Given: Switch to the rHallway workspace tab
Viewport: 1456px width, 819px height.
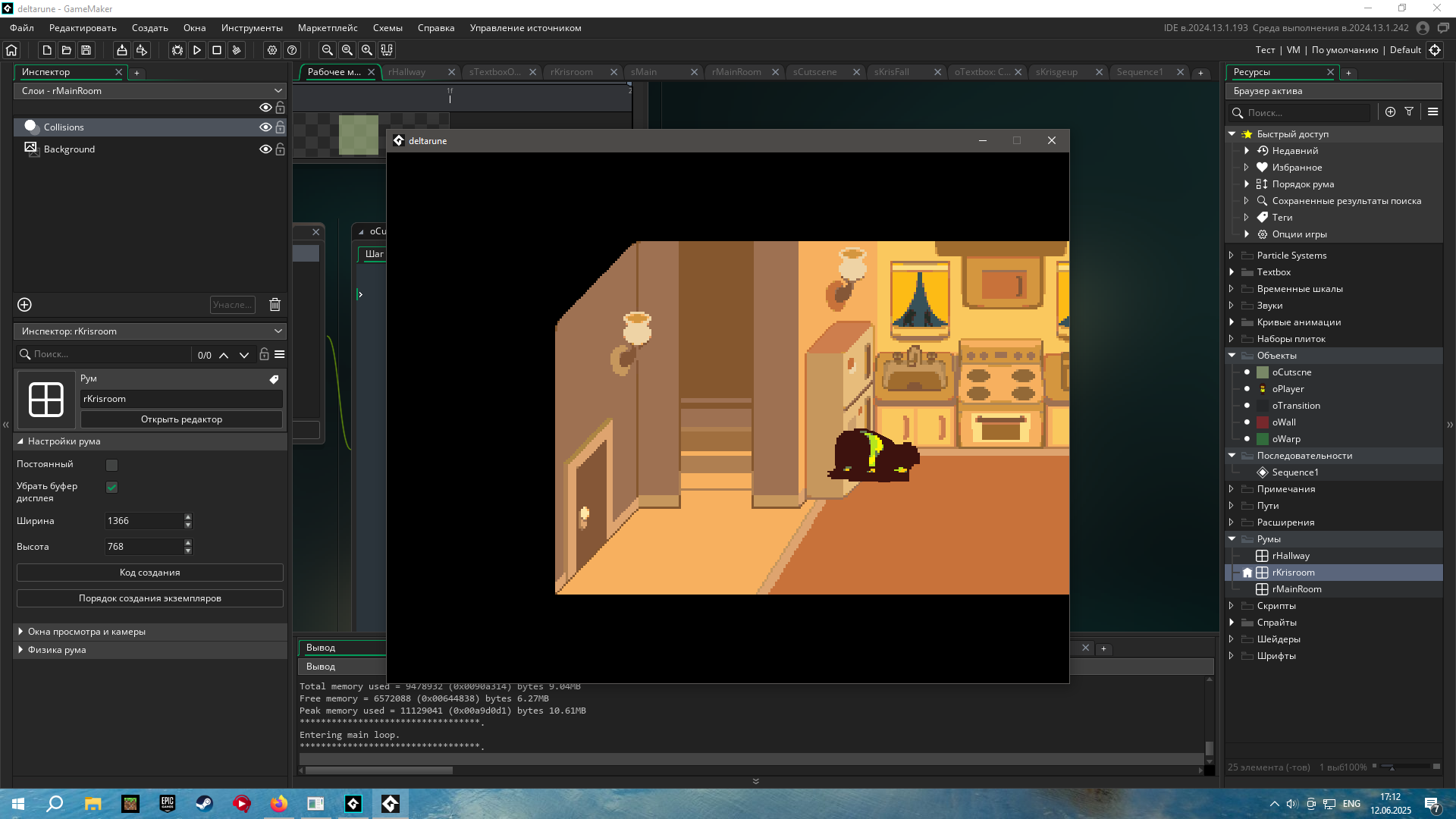Looking at the screenshot, I should [x=407, y=72].
